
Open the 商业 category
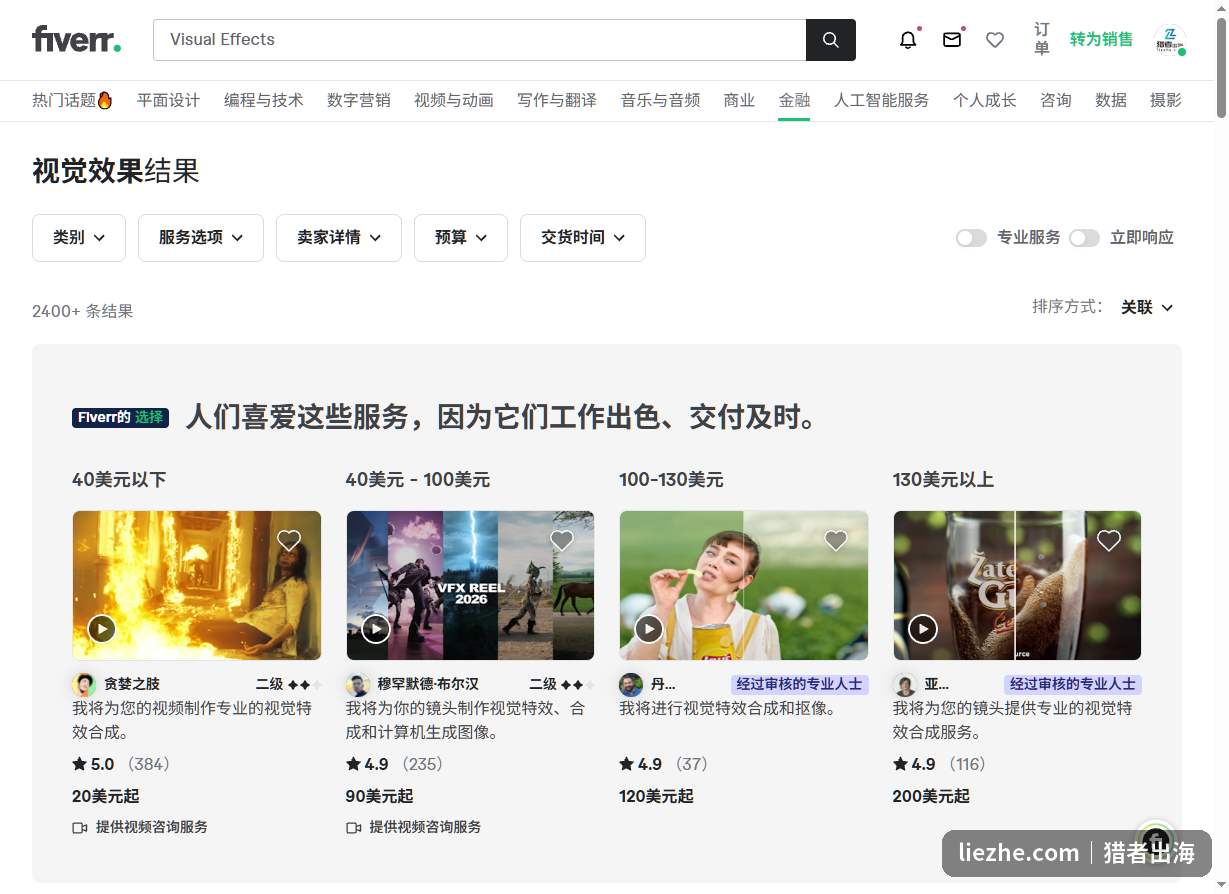coord(740,100)
